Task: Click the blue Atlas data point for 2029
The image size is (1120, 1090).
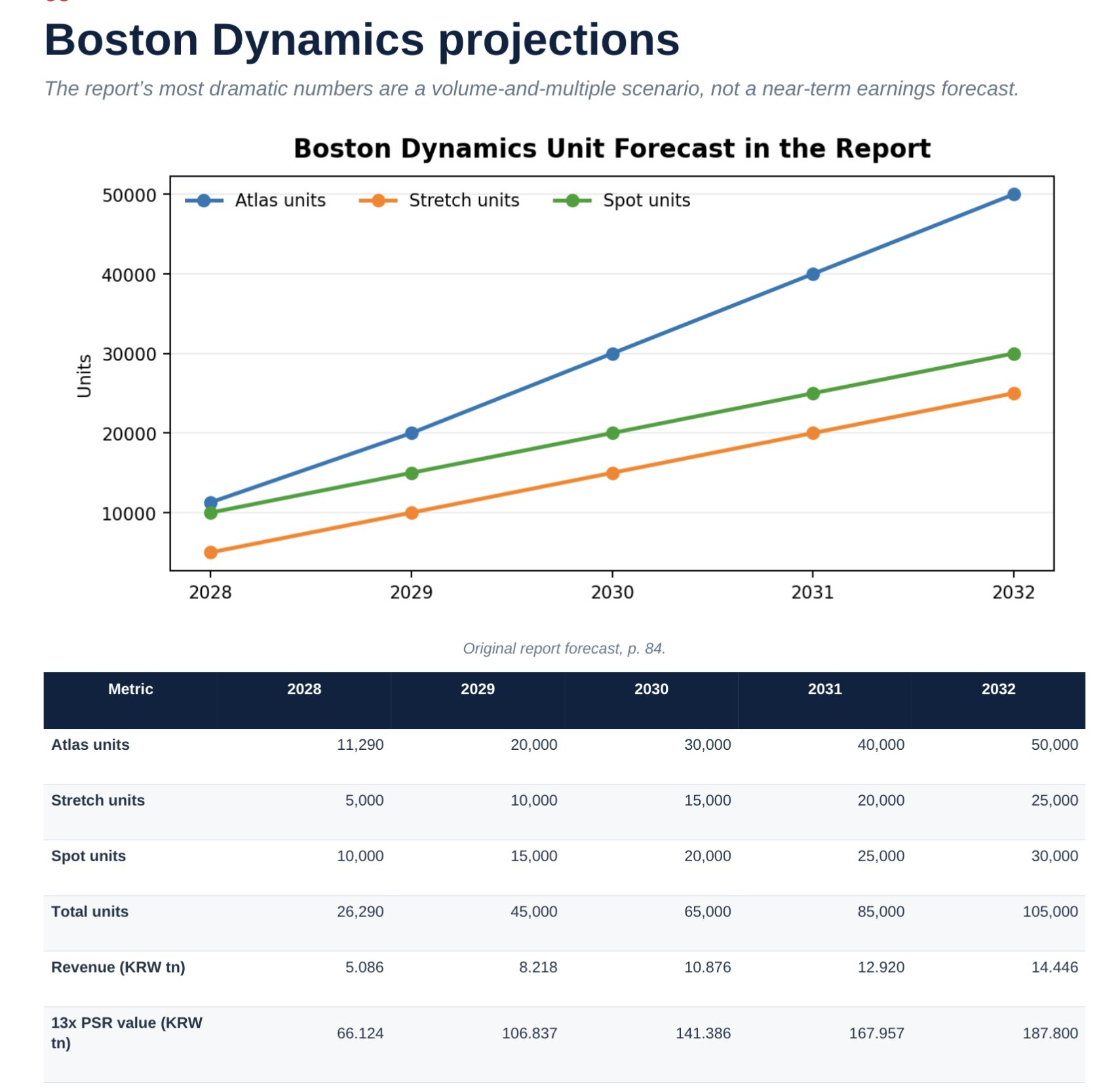Action: [412, 433]
